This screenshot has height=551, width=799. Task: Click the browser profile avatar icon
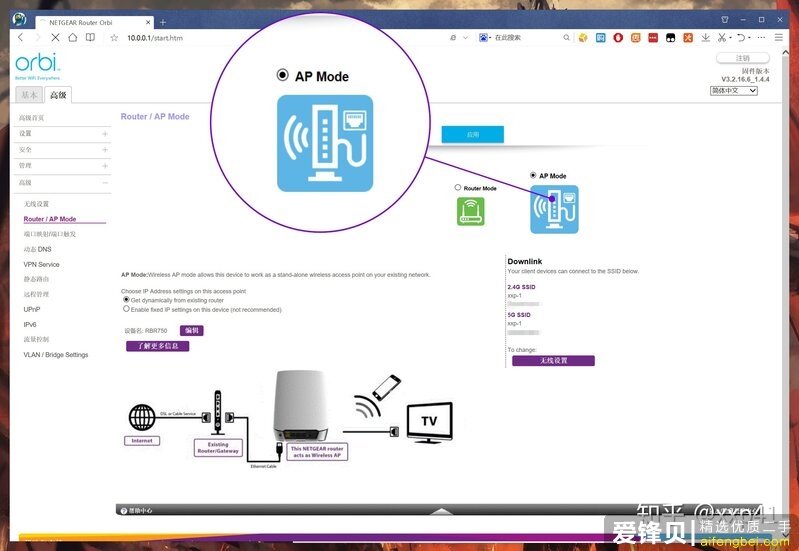19,19
